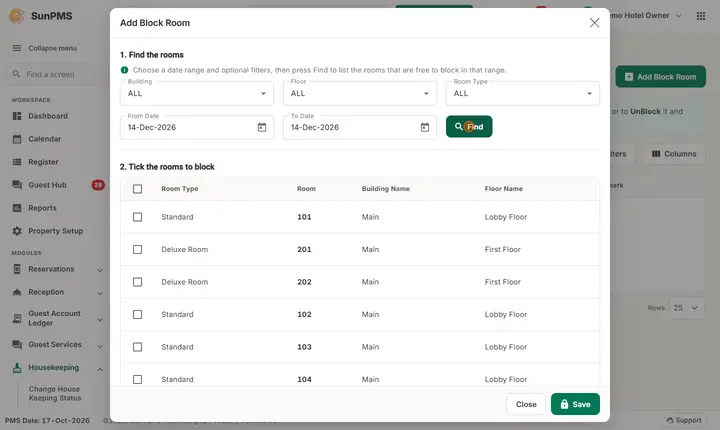The width and height of the screenshot is (720, 430).
Task: Tick the select-all checkbox in table header
Action: [x=137, y=189]
